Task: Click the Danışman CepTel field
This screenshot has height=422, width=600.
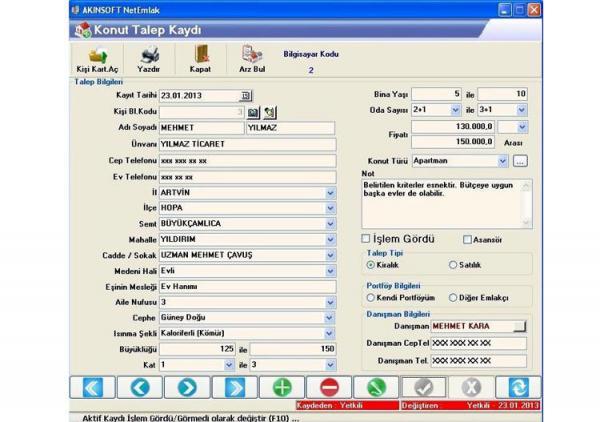Action: click(x=479, y=343)
